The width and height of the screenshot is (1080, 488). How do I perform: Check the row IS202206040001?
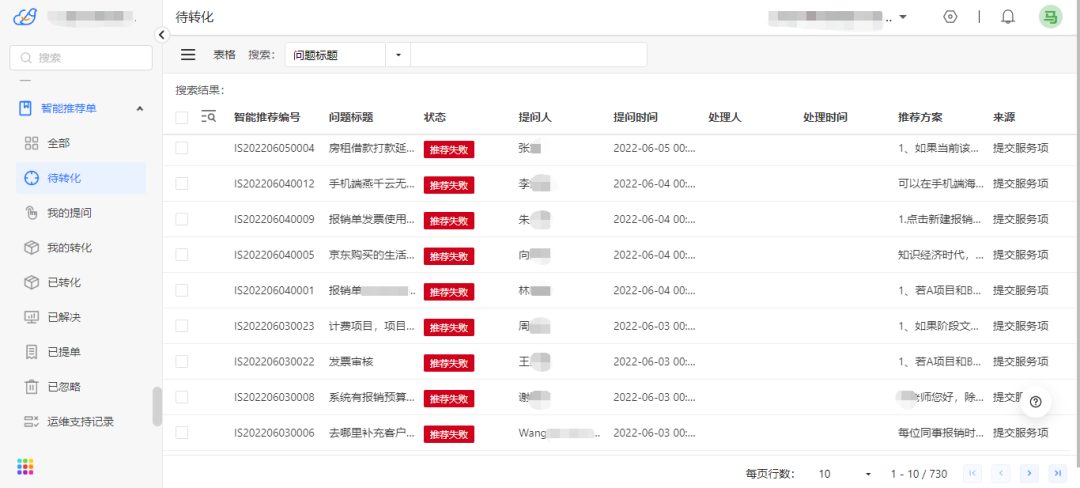click(182, 290)
